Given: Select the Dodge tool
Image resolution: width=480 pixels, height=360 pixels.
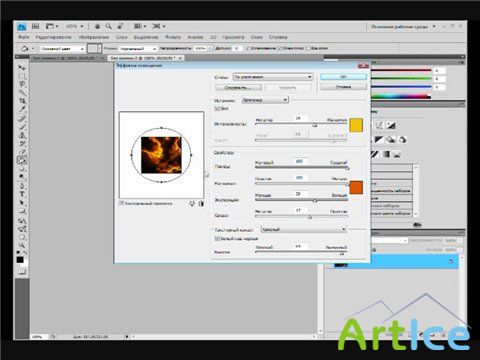Looking at the screenshot, I should [x=22, y=177].
